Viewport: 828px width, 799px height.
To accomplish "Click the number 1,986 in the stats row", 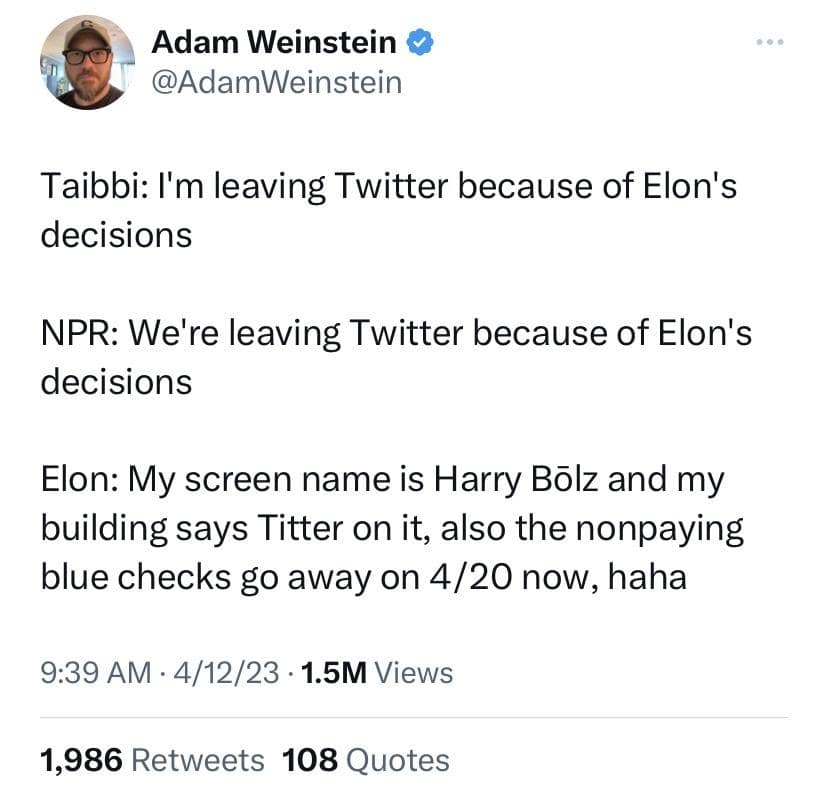I will coord(81,760).
